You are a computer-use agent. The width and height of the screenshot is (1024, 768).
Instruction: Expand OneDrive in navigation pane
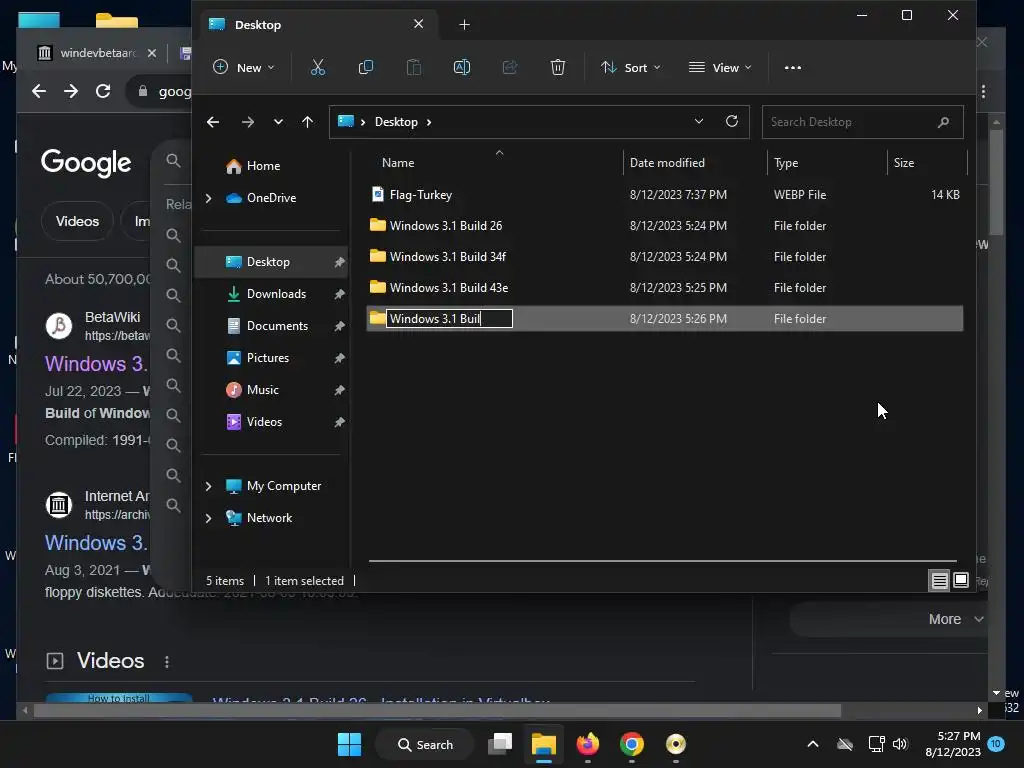(208, 198)
